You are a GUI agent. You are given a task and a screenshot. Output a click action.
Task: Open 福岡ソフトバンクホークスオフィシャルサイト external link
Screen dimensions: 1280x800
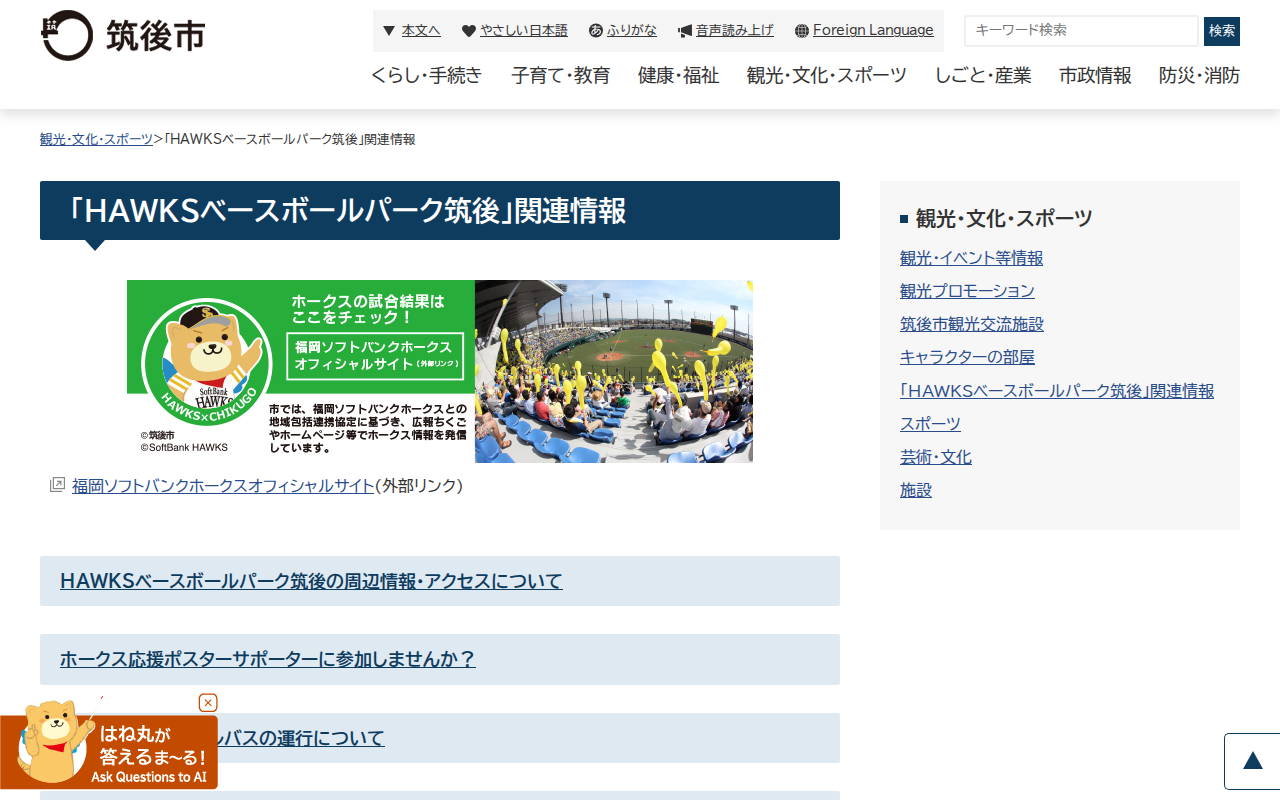tap(223, 486)
